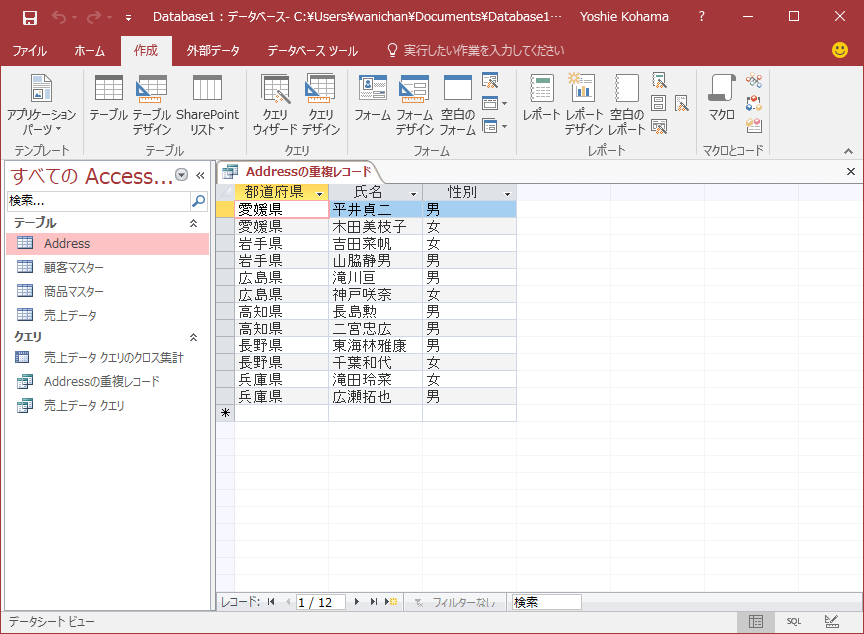Click the マクロ icon
The height and width of the screenshot is (634, 864).
click(722, 98)
